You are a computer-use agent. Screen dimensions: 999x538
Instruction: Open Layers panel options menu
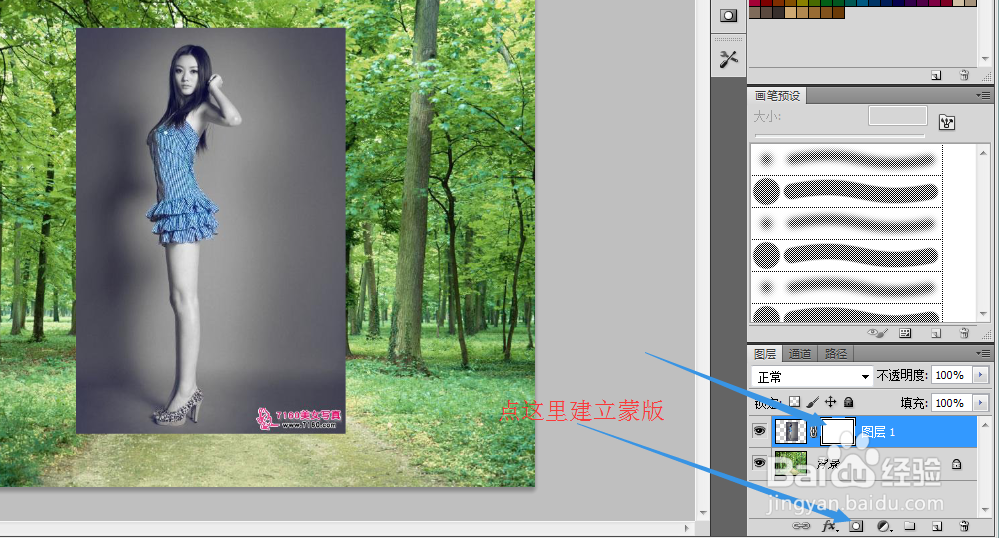983,353
